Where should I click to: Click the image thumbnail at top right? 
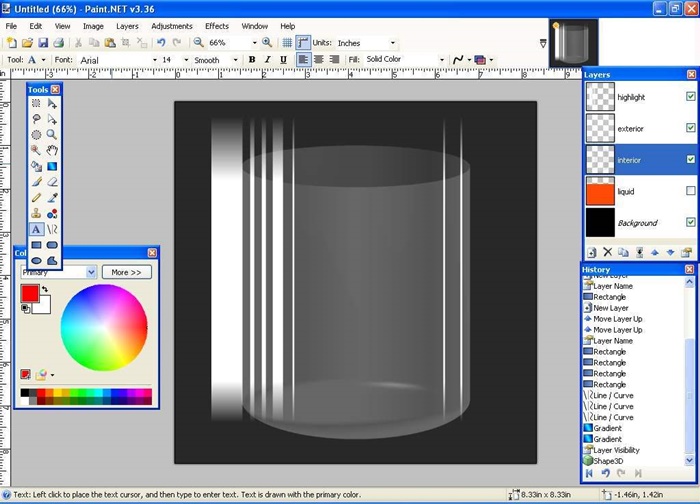[574, 43]
